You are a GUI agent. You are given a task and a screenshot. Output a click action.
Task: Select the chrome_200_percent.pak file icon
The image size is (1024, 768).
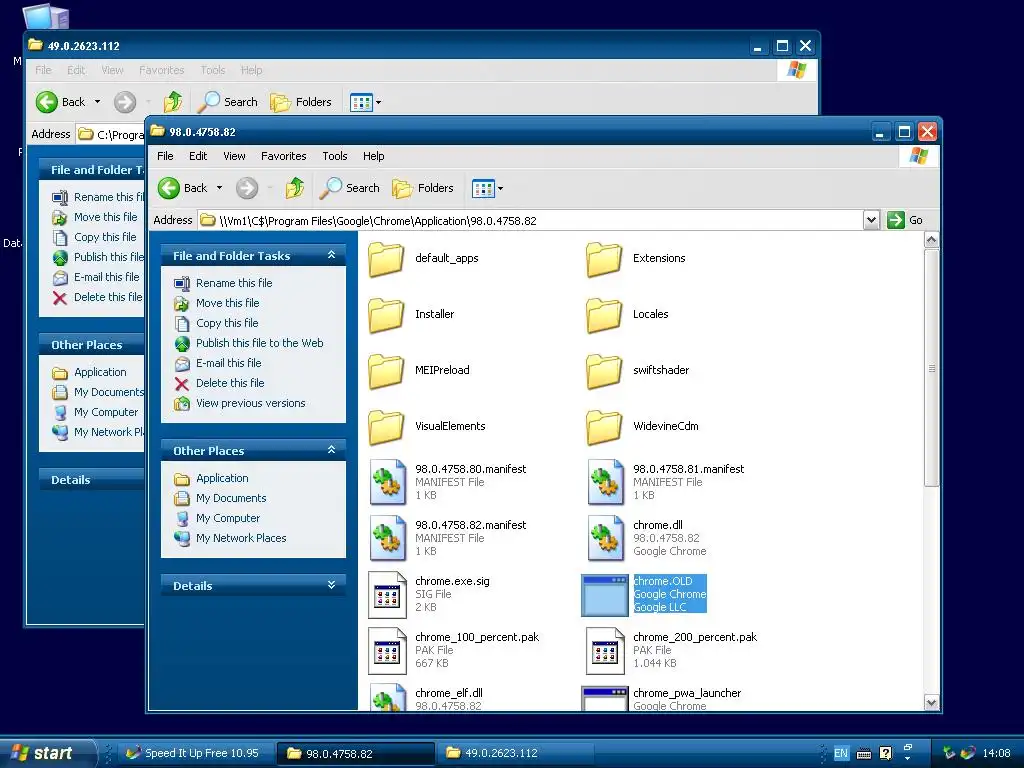click(x=605, y=650)
